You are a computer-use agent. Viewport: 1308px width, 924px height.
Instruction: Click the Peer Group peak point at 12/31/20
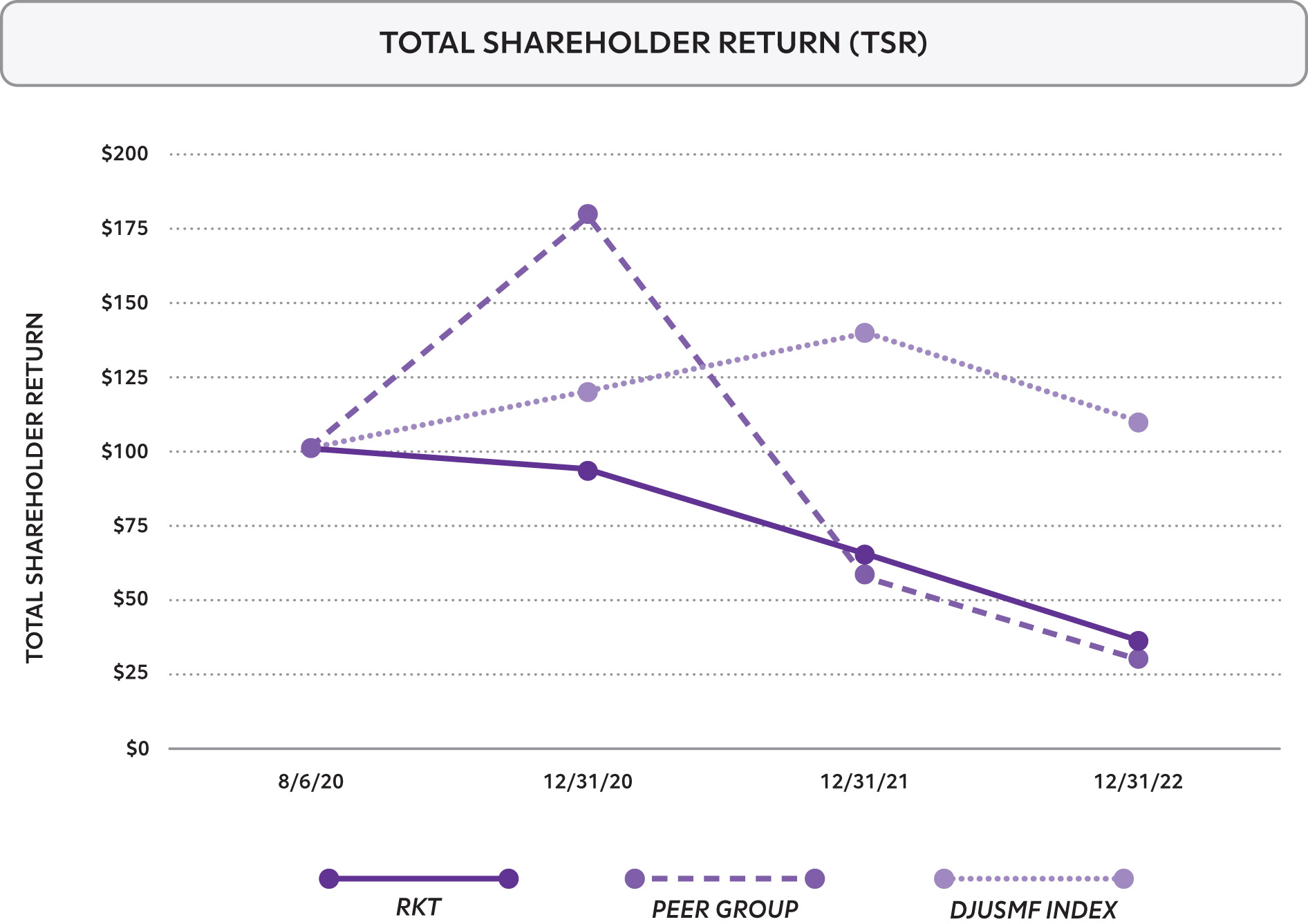588,215
